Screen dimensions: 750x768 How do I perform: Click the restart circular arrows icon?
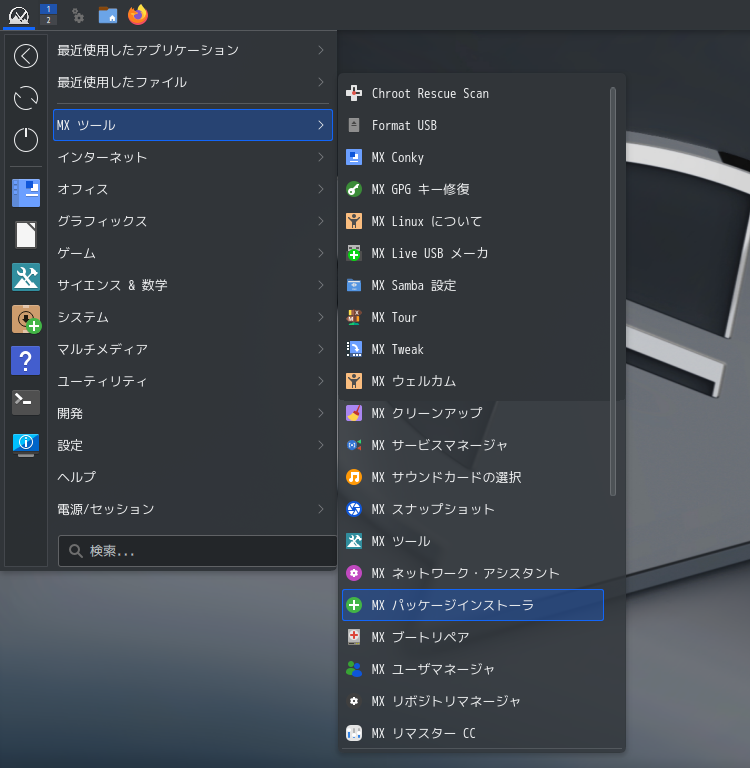(x=26, y=98)
